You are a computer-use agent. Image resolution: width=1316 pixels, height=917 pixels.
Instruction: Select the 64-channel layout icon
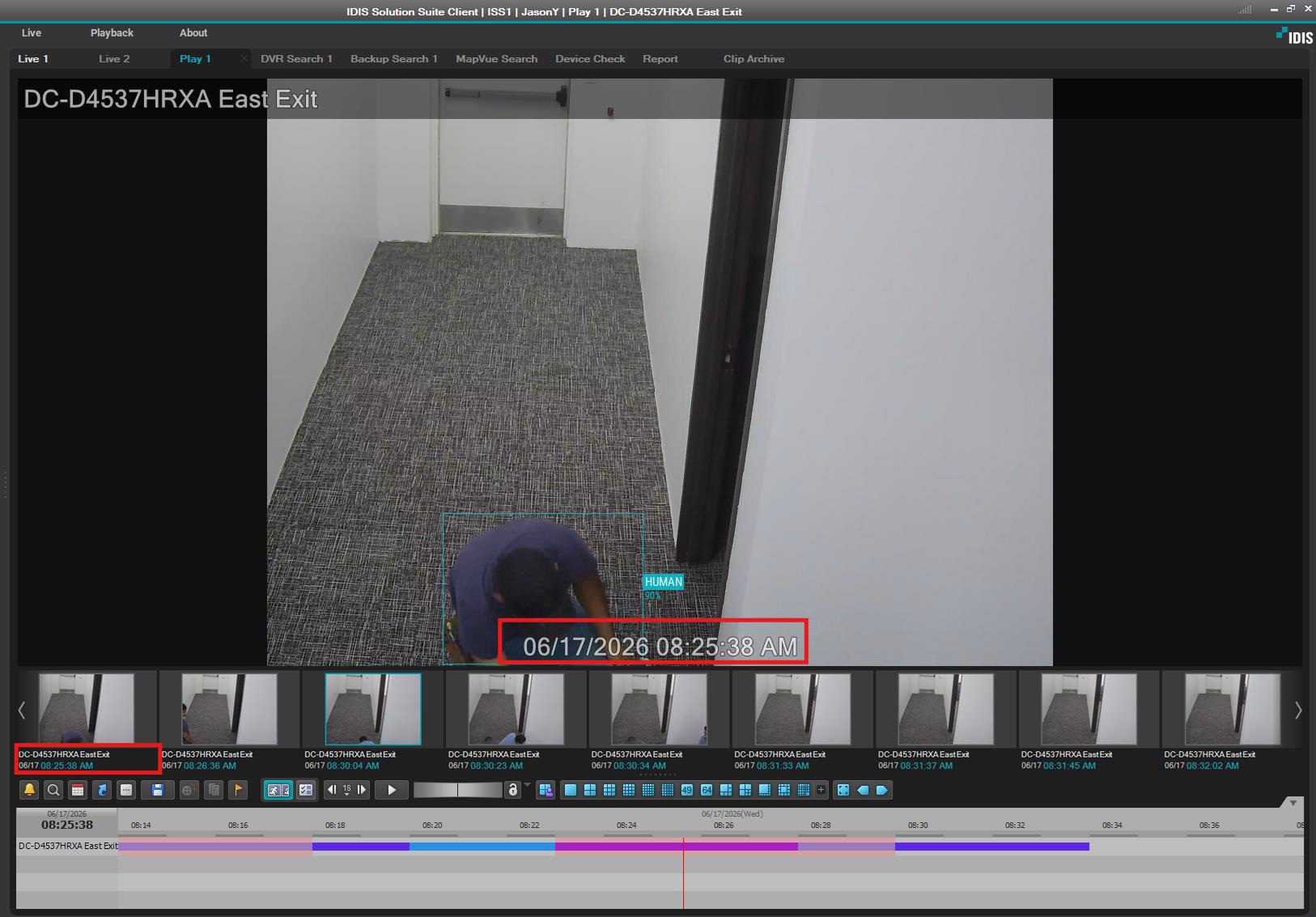coord(707,790)
